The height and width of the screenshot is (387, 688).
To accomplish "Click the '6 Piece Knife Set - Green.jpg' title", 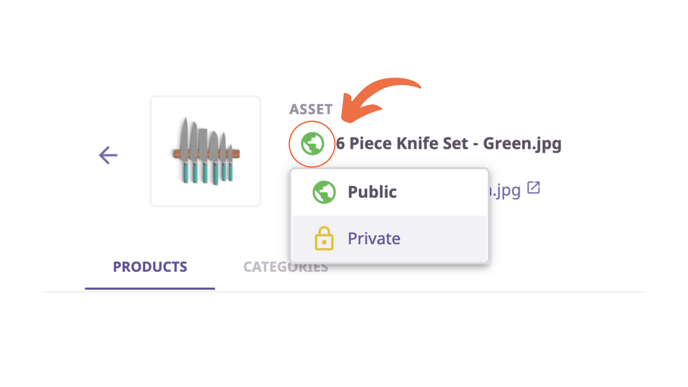I will click(448, 143).
